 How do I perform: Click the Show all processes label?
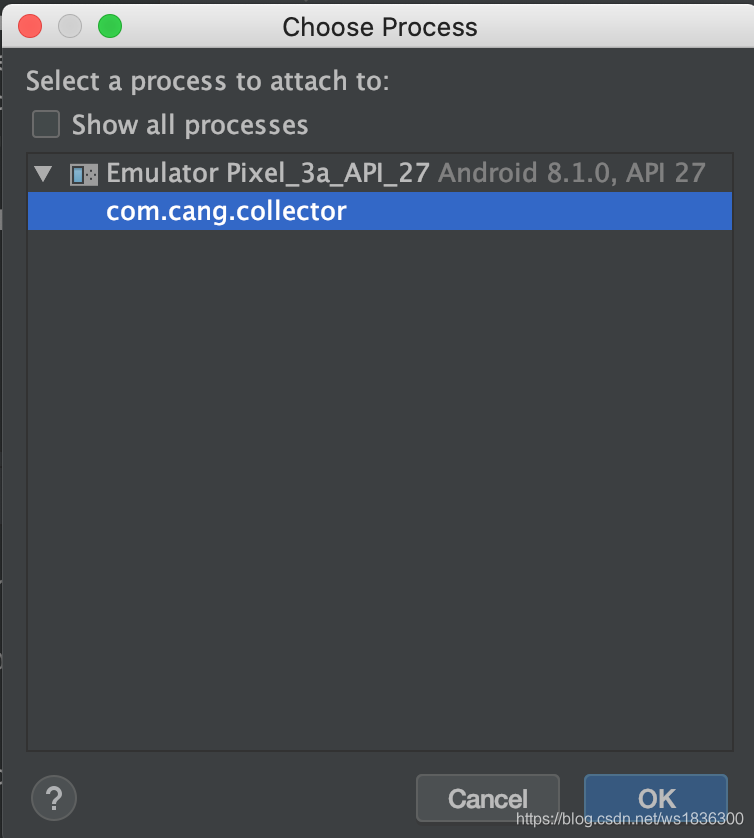(x=189, y=124)
